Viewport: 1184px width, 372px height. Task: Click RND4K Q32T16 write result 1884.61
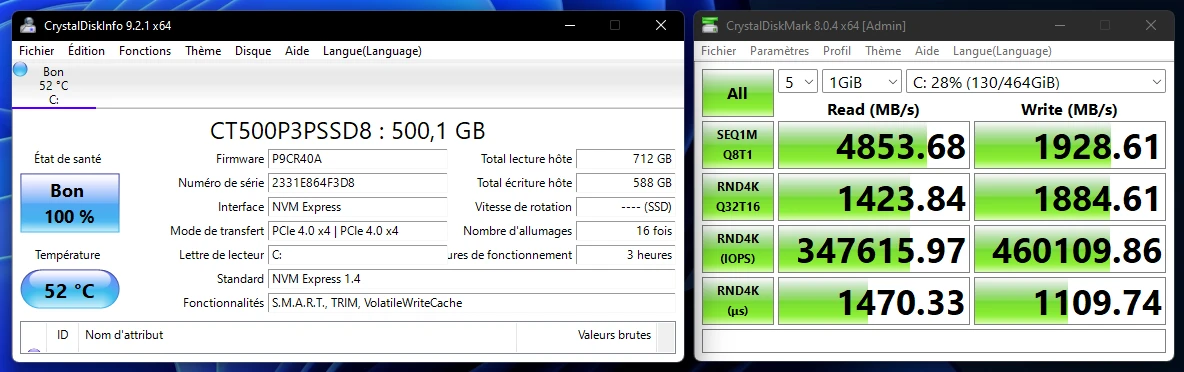click(x=1069, y=198)
